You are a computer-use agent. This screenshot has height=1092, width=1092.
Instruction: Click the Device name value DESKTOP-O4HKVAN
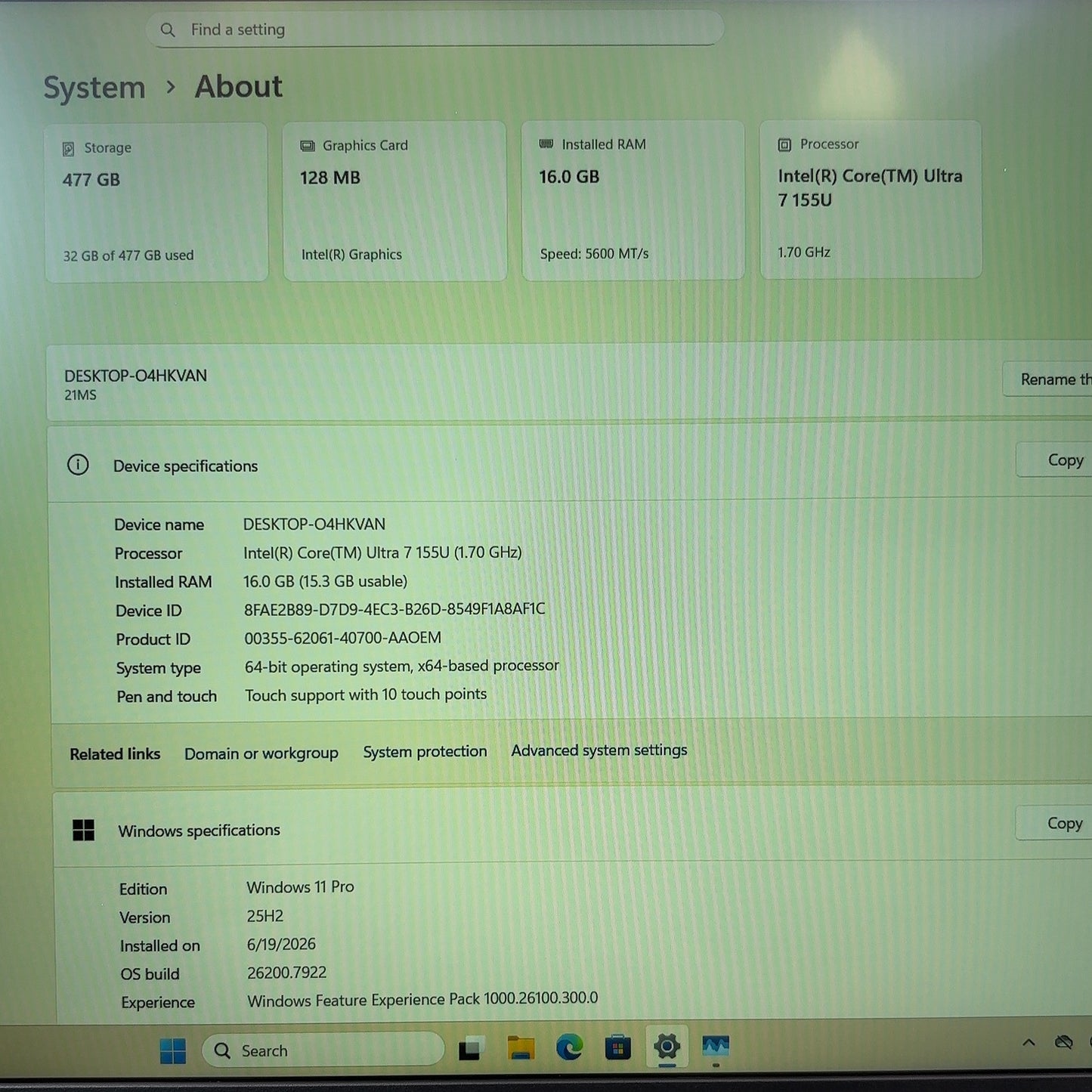point(314,524)
